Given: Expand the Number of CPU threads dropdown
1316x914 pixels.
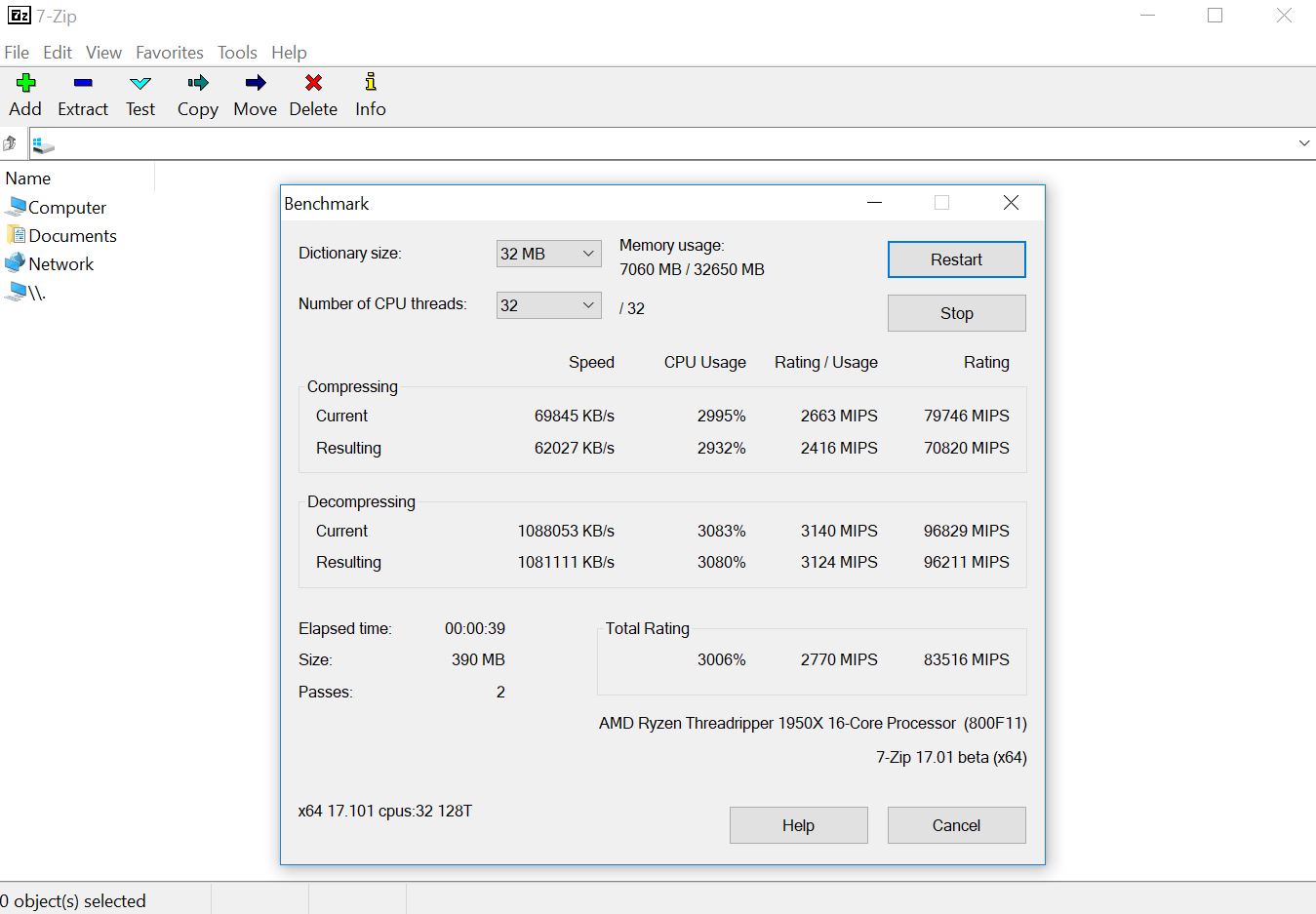Looking at the screenshot, I should click(x=548, y=305).
